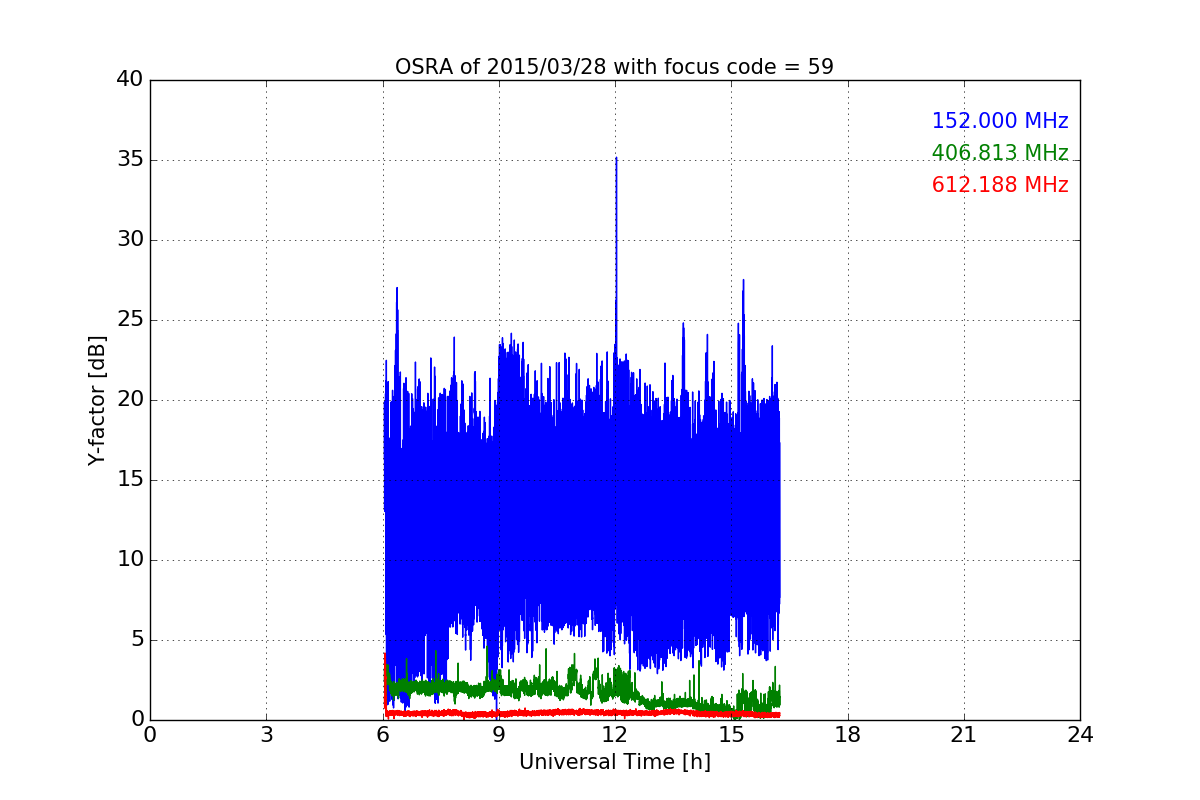Viewport: 1200px width, 800px height.
Task: Click the blue spike peak near 35 dB
Action: click(x=616, y=158)
